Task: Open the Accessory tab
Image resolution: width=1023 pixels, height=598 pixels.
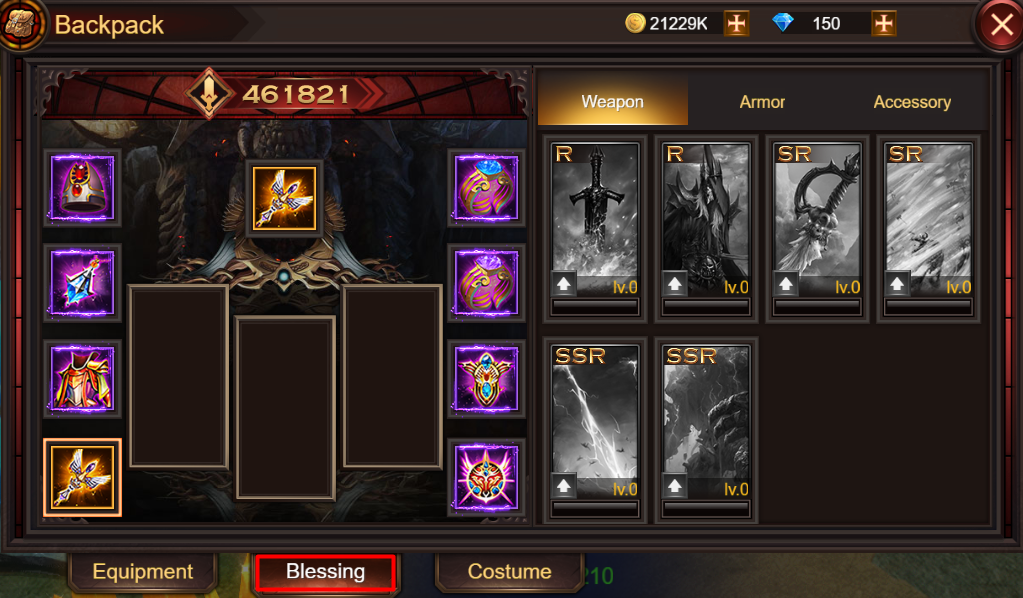Action: [912, 102]
